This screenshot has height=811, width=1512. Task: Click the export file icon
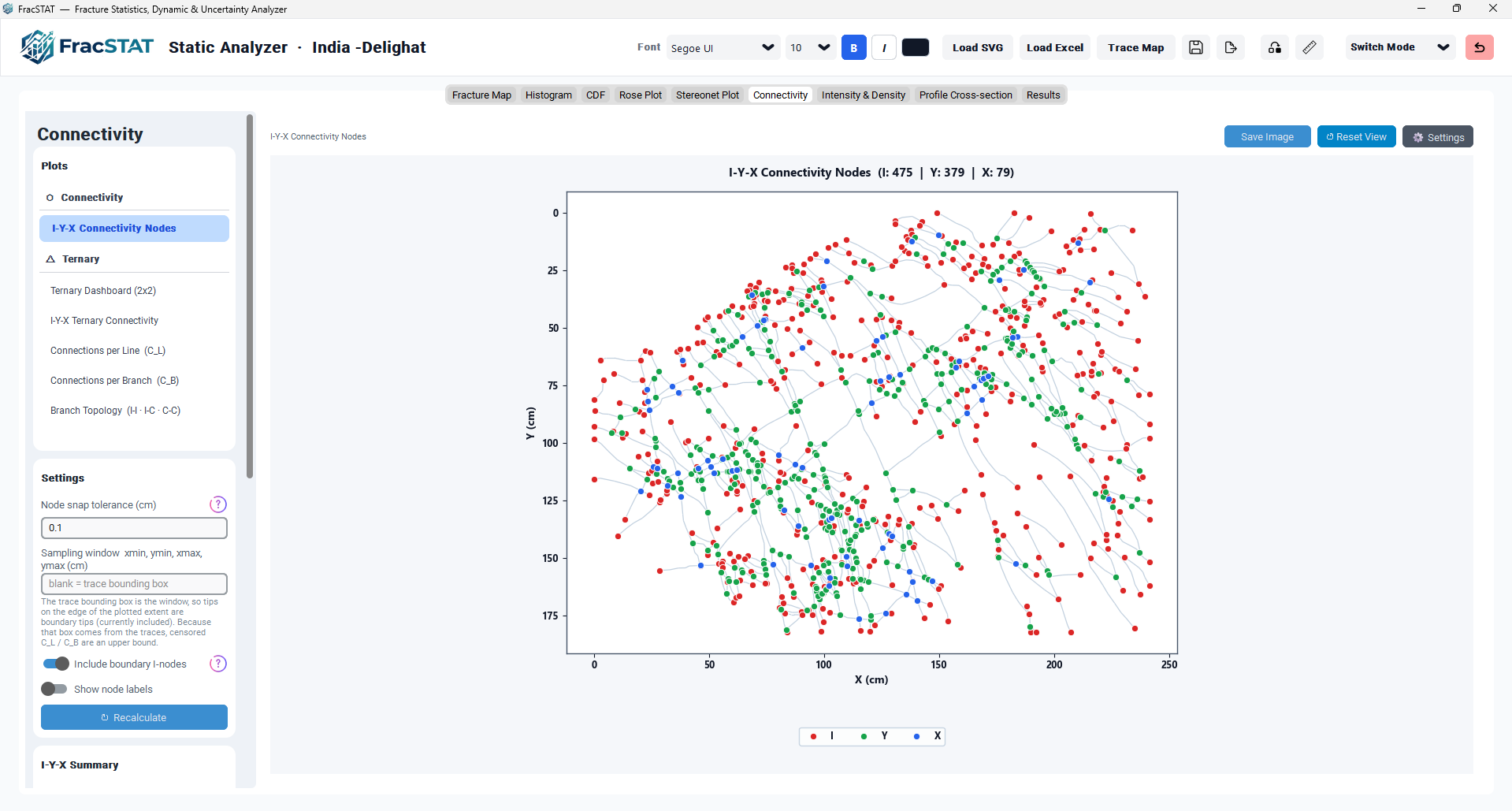(1231, 47)
